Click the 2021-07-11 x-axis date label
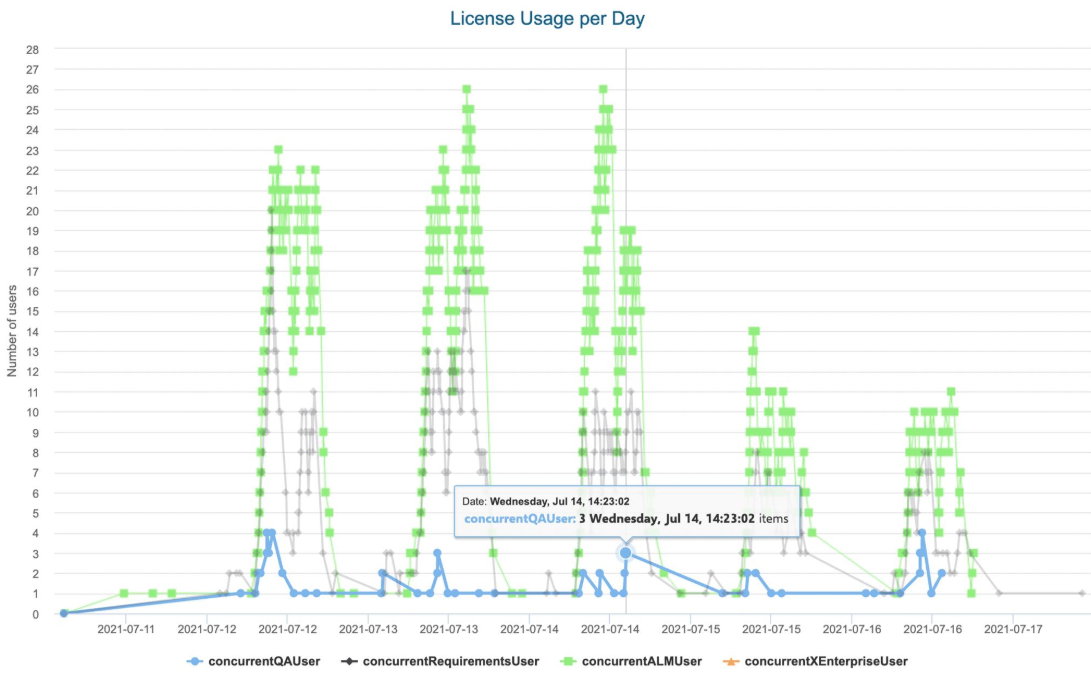The height and width of the screenshot is (681, 1091). [x=127, y=630]
